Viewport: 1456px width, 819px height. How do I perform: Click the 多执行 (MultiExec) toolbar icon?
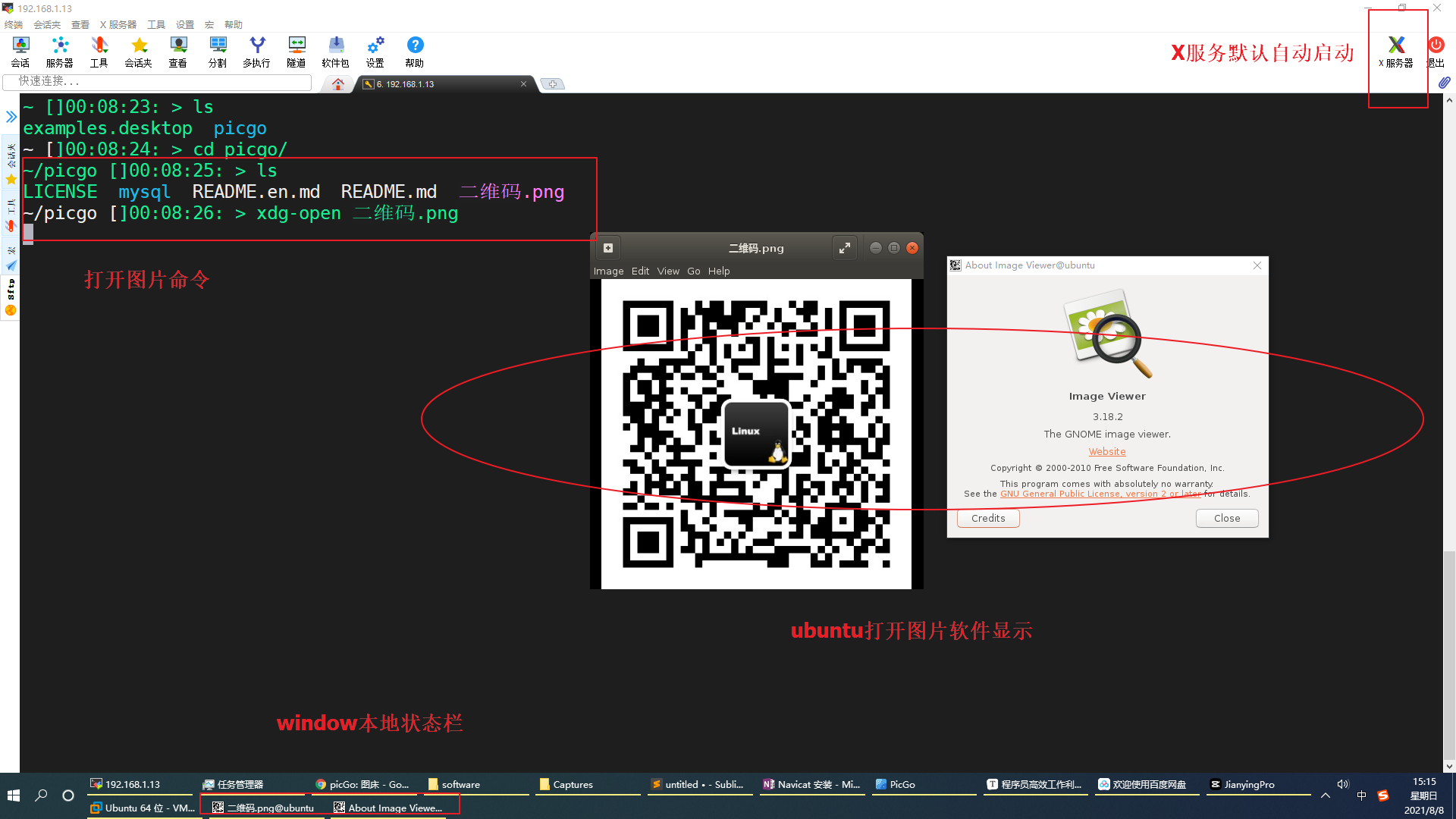click(x=257, y=52)
